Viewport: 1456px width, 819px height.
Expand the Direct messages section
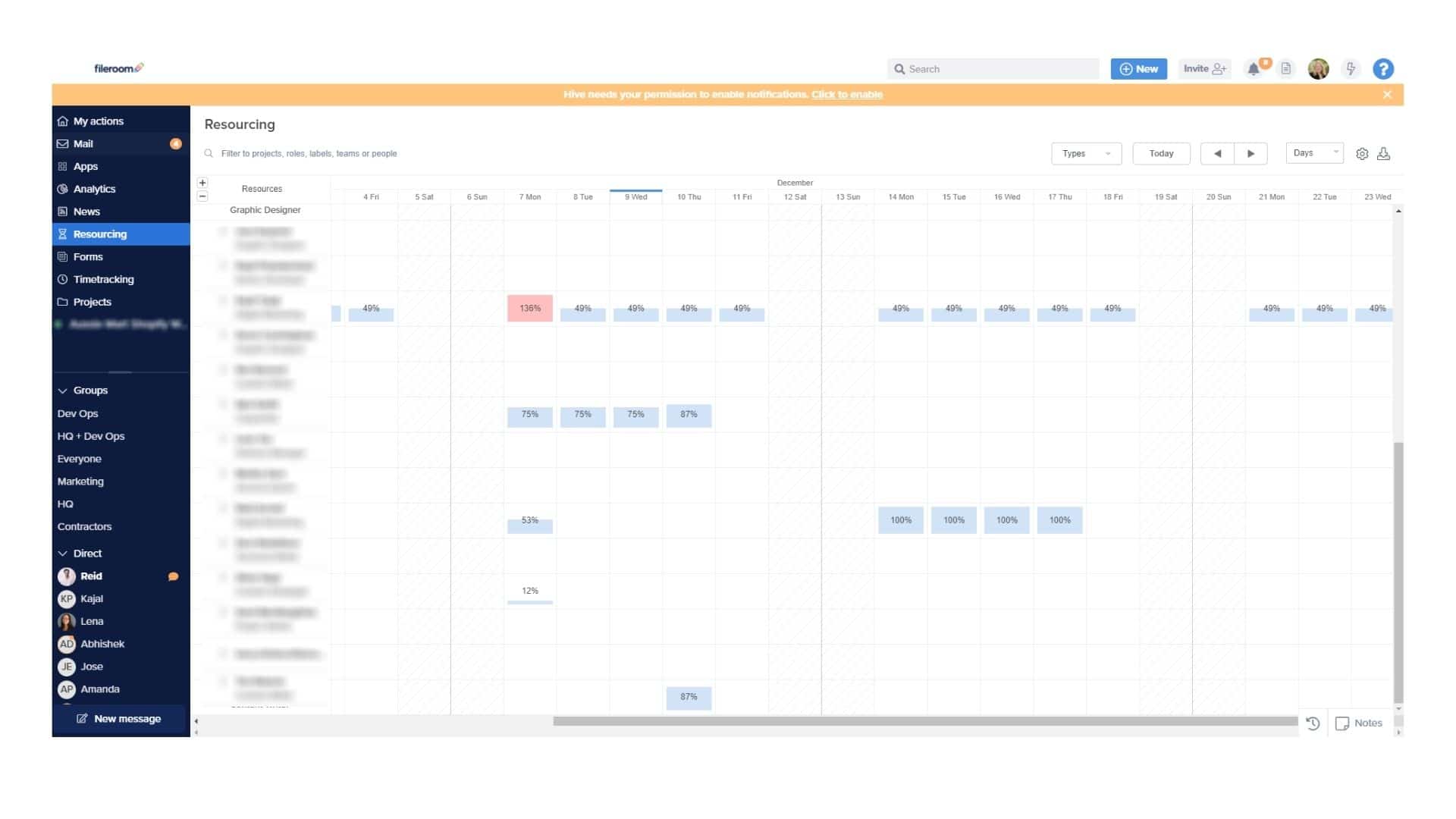click(63, 552)
